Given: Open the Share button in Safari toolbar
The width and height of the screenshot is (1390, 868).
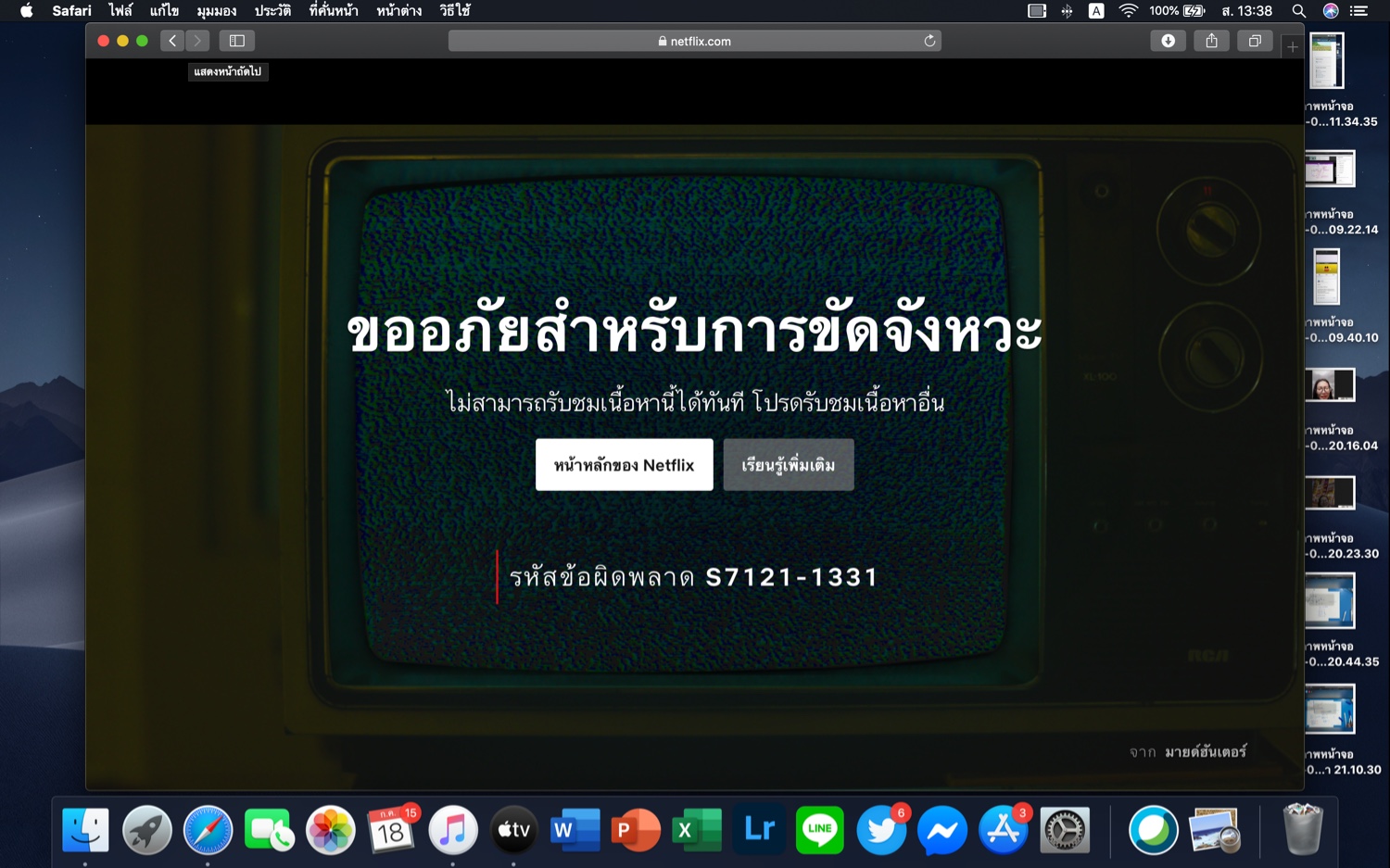Looking at the screenshot, I should pos(1211,41).
